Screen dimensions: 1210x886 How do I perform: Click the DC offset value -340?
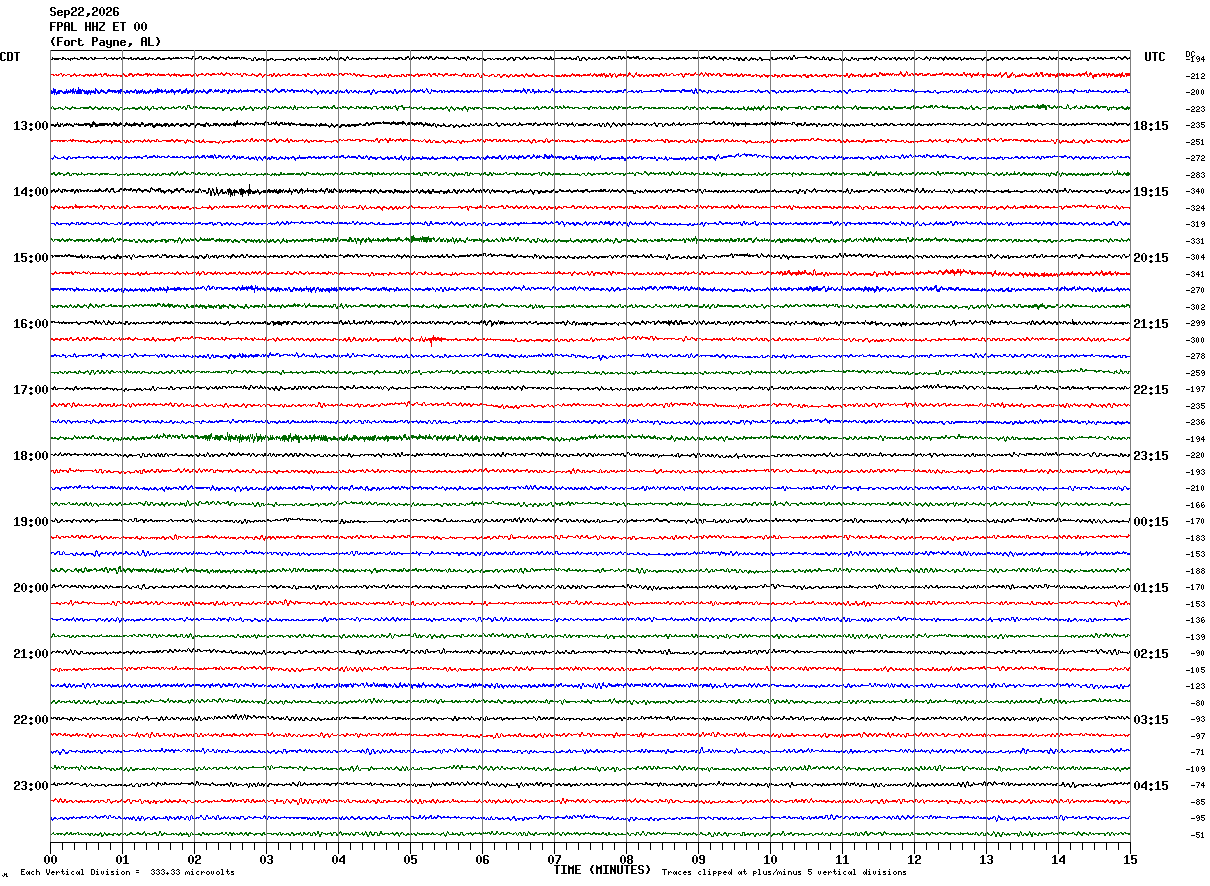[x=1195, y=191]
